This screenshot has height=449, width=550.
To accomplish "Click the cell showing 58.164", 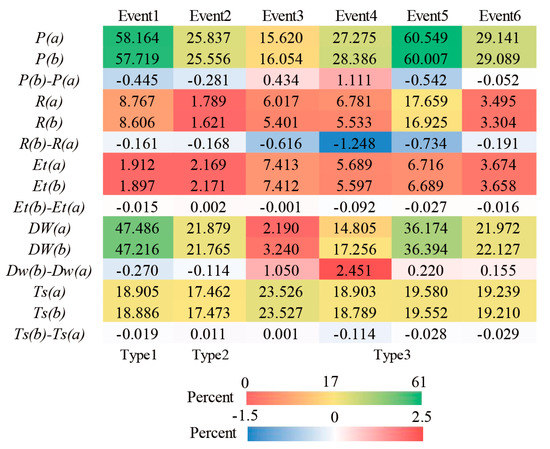I will point(138,37).
